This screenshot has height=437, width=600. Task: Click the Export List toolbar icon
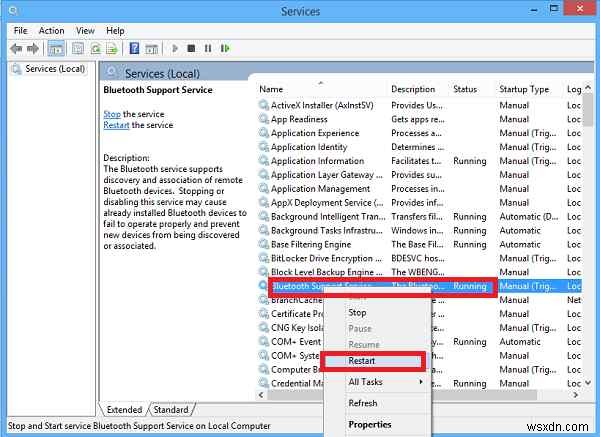tap(112, 49)
